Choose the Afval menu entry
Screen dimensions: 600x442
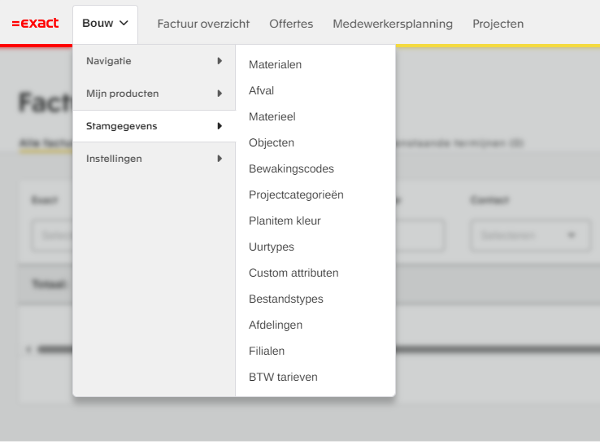(261, 91)
